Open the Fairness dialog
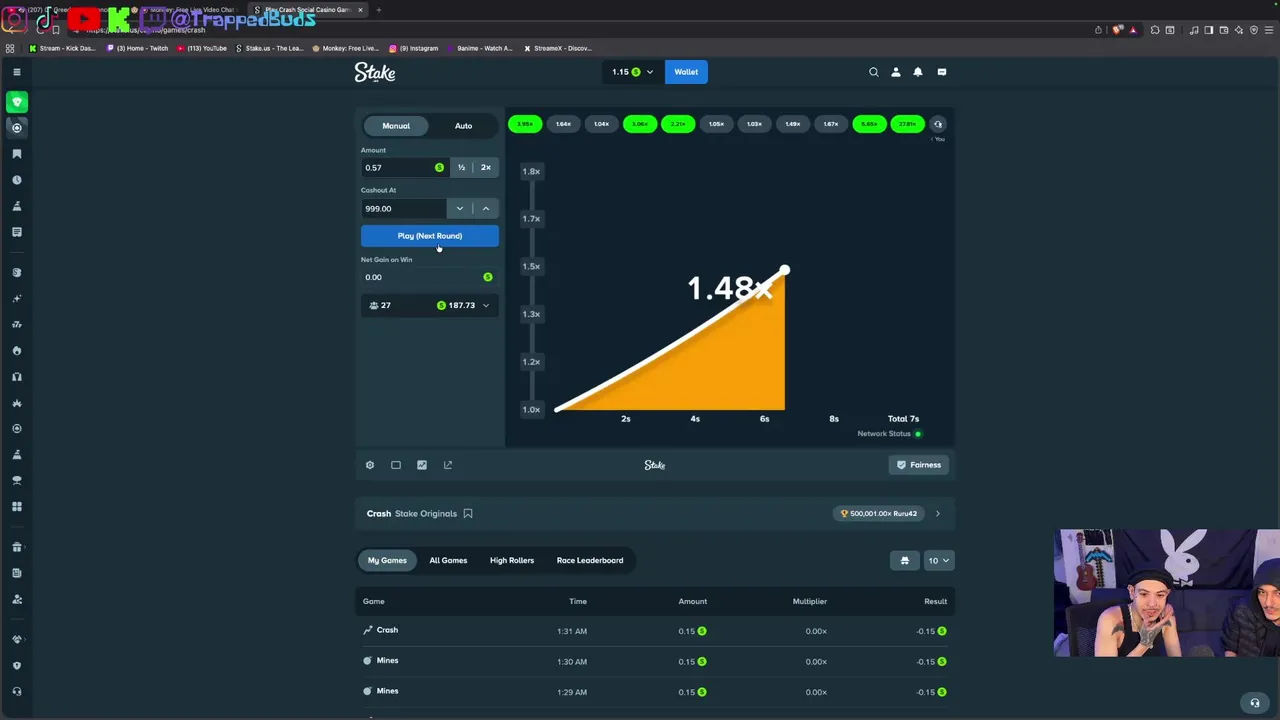Image resolution: width=1280 pixels, height=720 pixels. click(x=919, y=465)
